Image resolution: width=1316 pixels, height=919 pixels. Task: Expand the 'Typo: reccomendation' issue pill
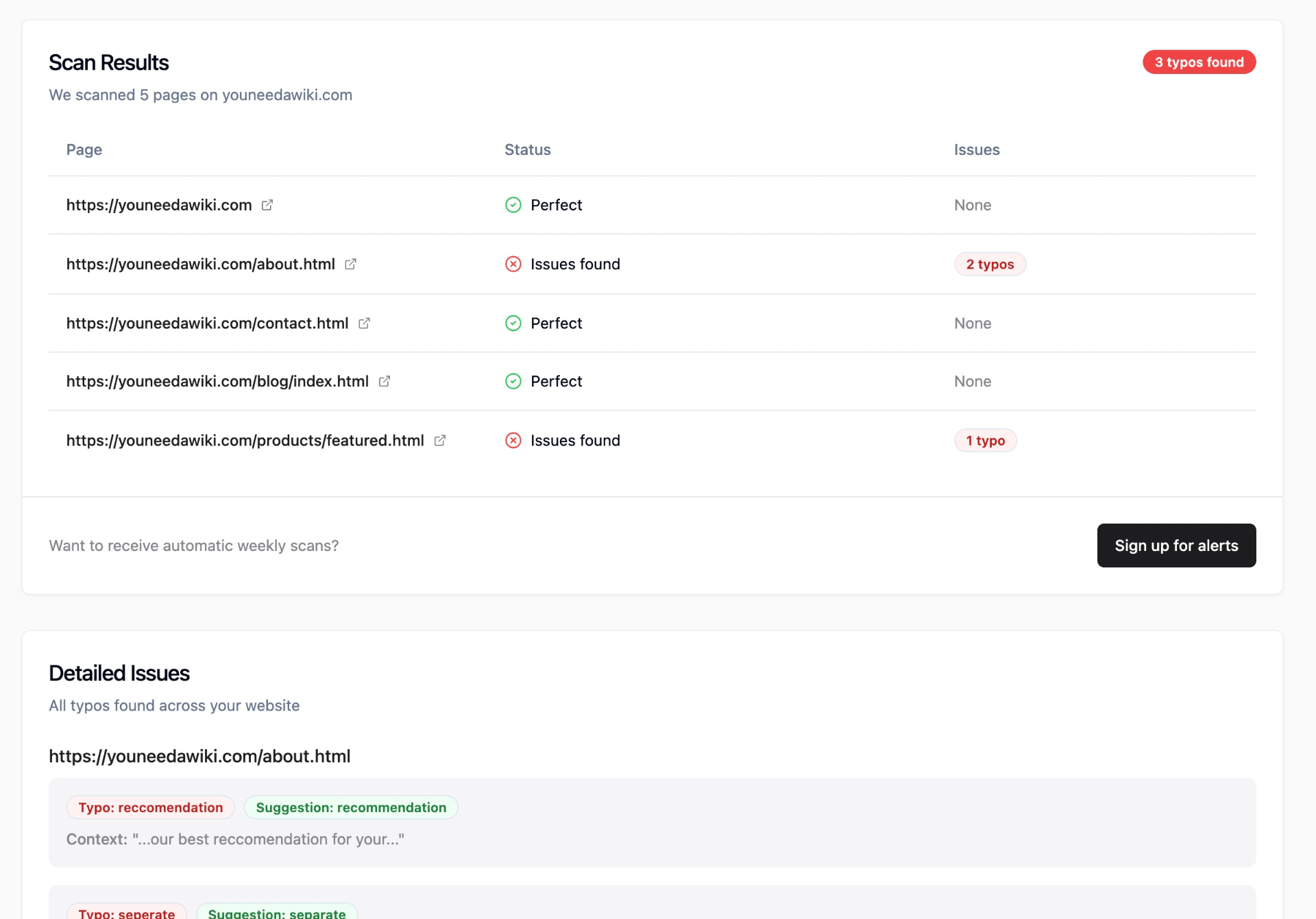(150, 807)
